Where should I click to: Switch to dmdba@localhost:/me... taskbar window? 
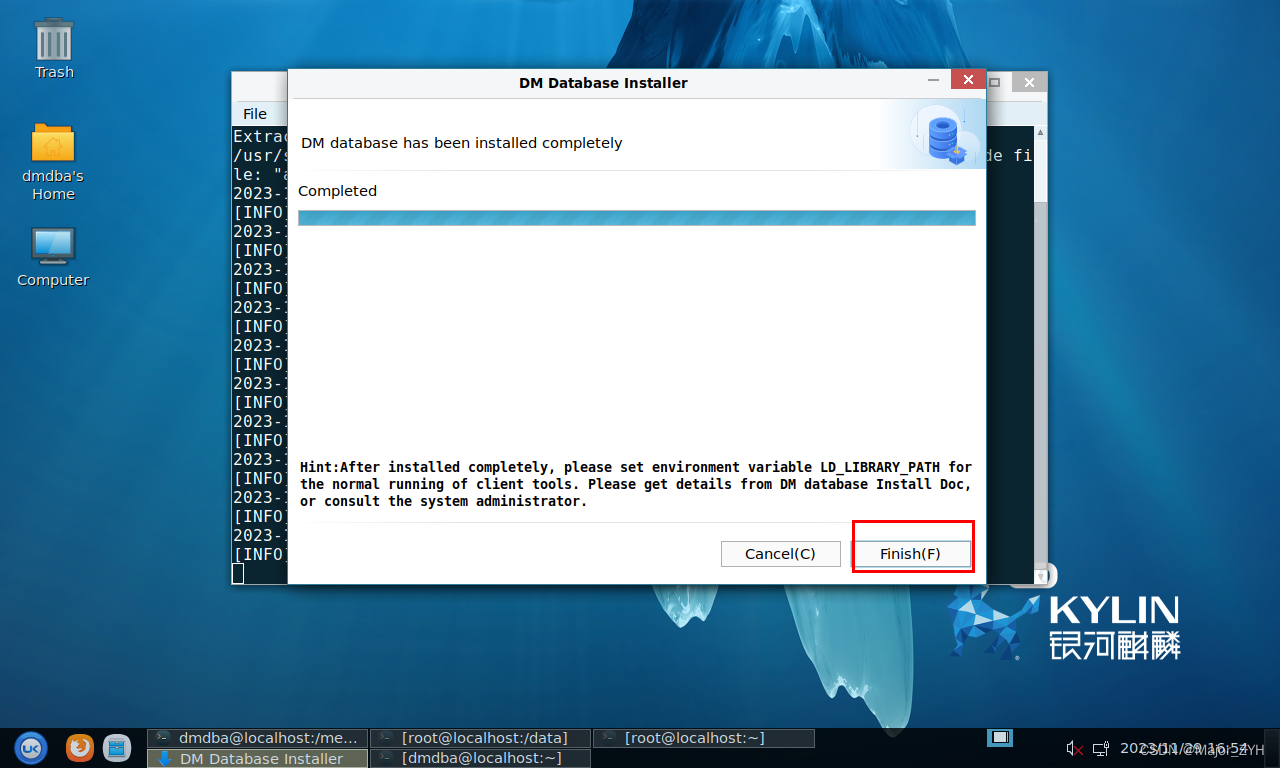coord(257,738)
